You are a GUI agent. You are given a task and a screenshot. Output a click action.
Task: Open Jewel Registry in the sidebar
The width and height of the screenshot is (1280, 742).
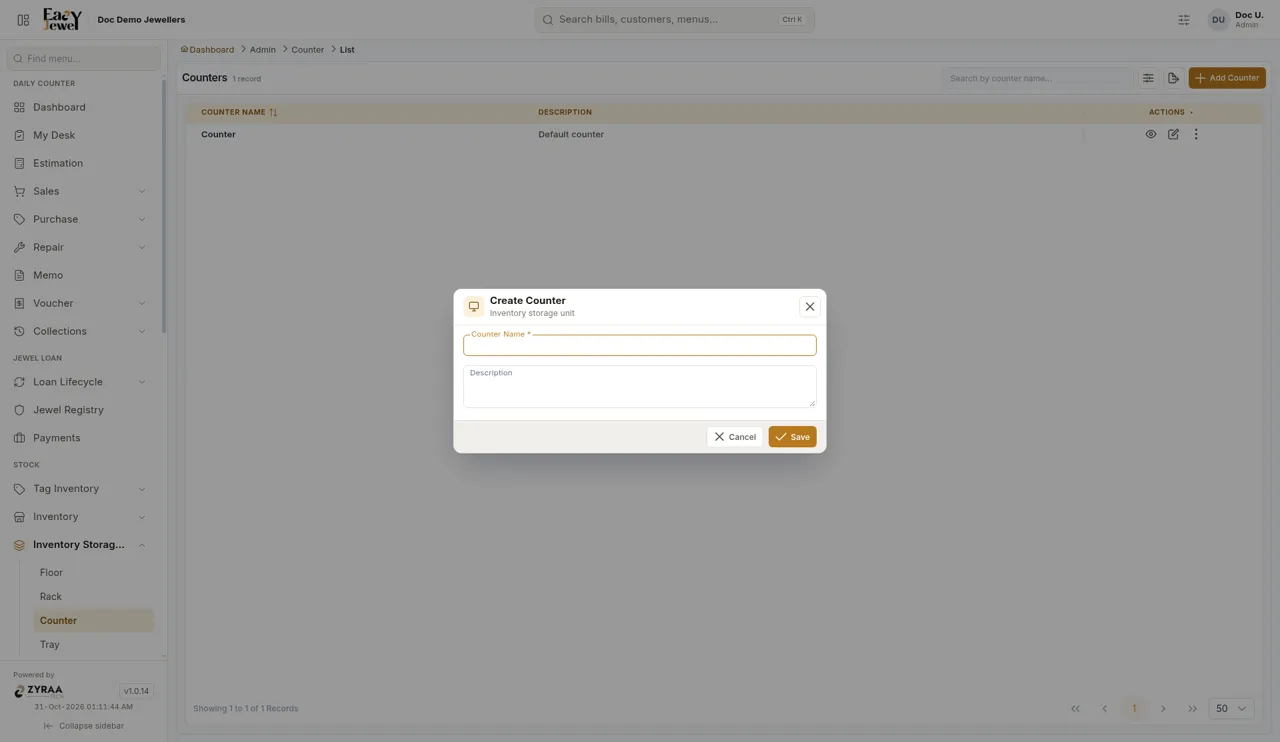click(82, 410)
